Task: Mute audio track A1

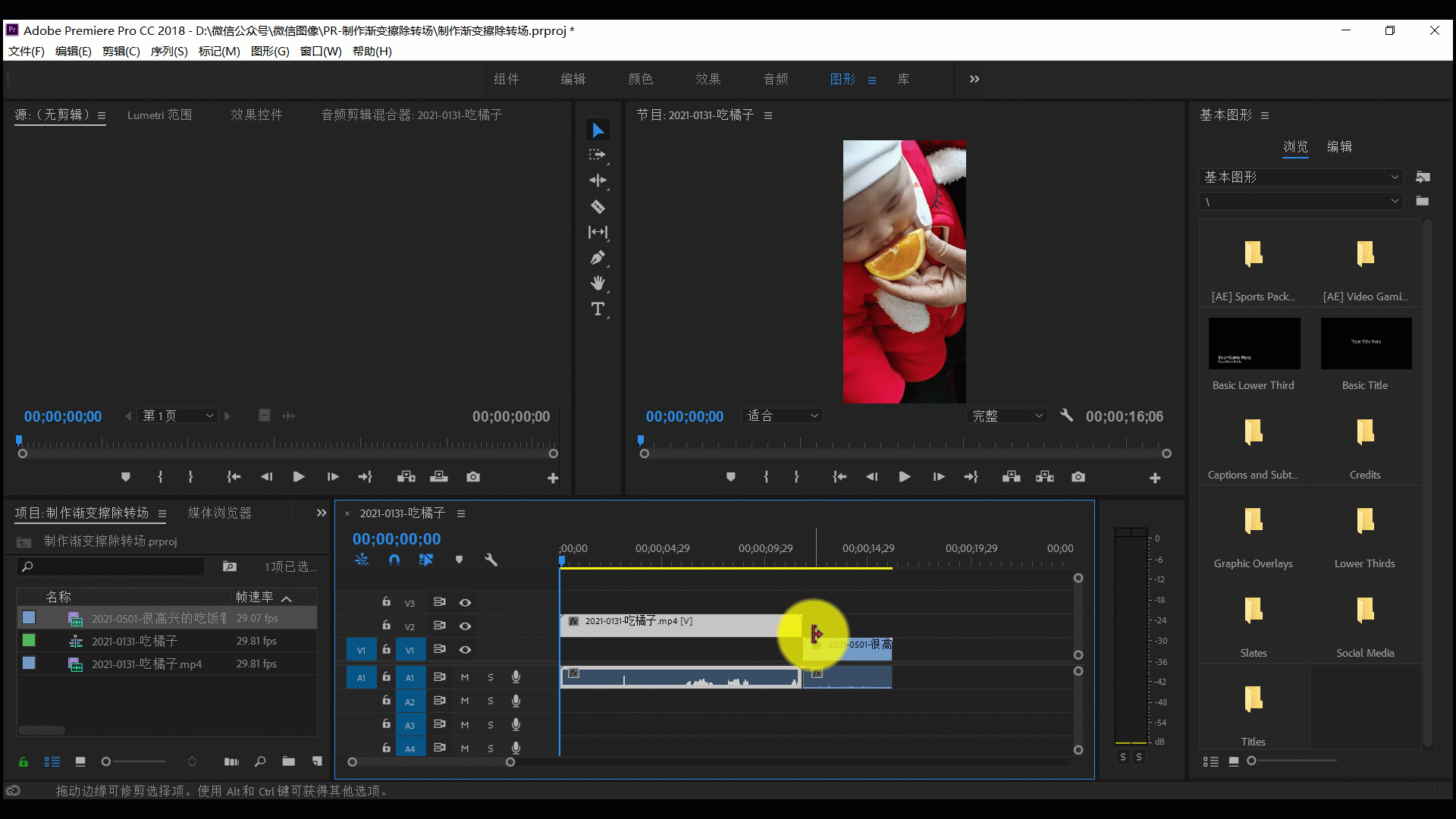Action: pyautogui.click(x=465, y=677)
